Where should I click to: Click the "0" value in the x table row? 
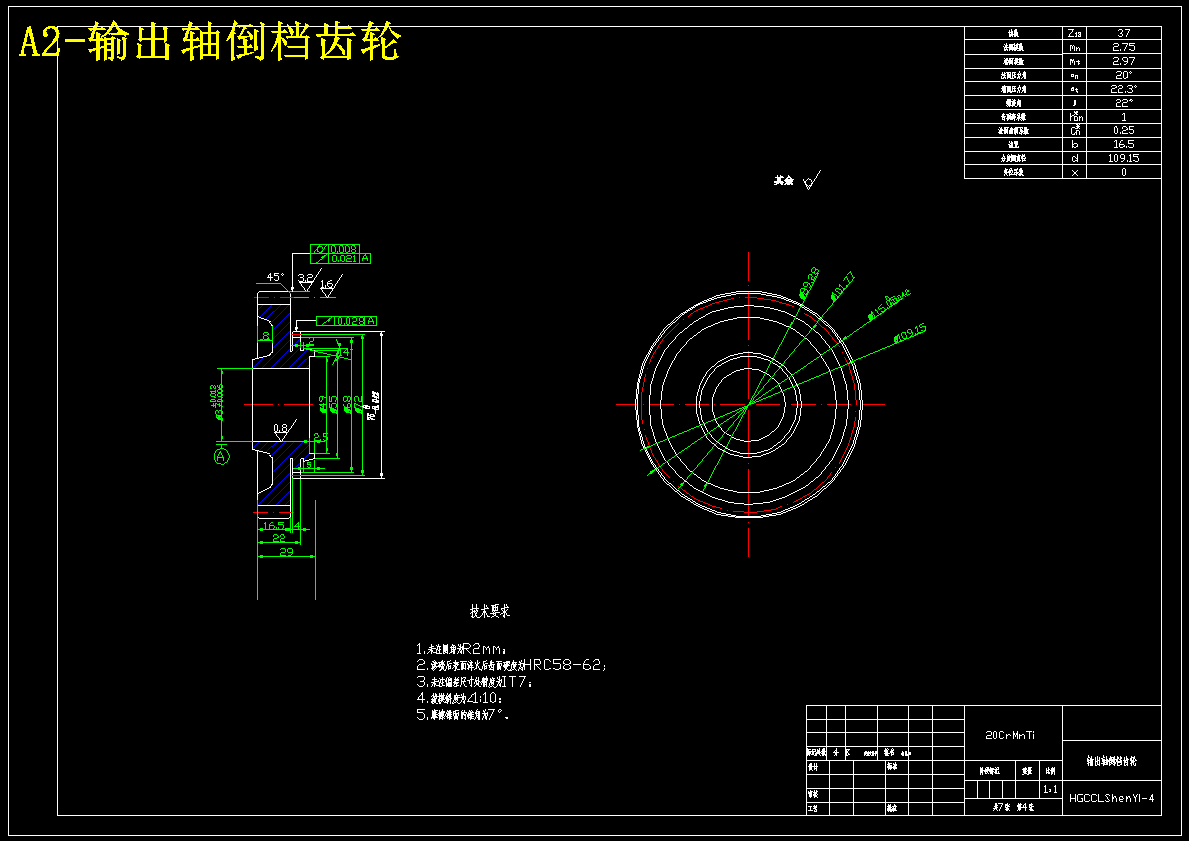point(1124,172)
